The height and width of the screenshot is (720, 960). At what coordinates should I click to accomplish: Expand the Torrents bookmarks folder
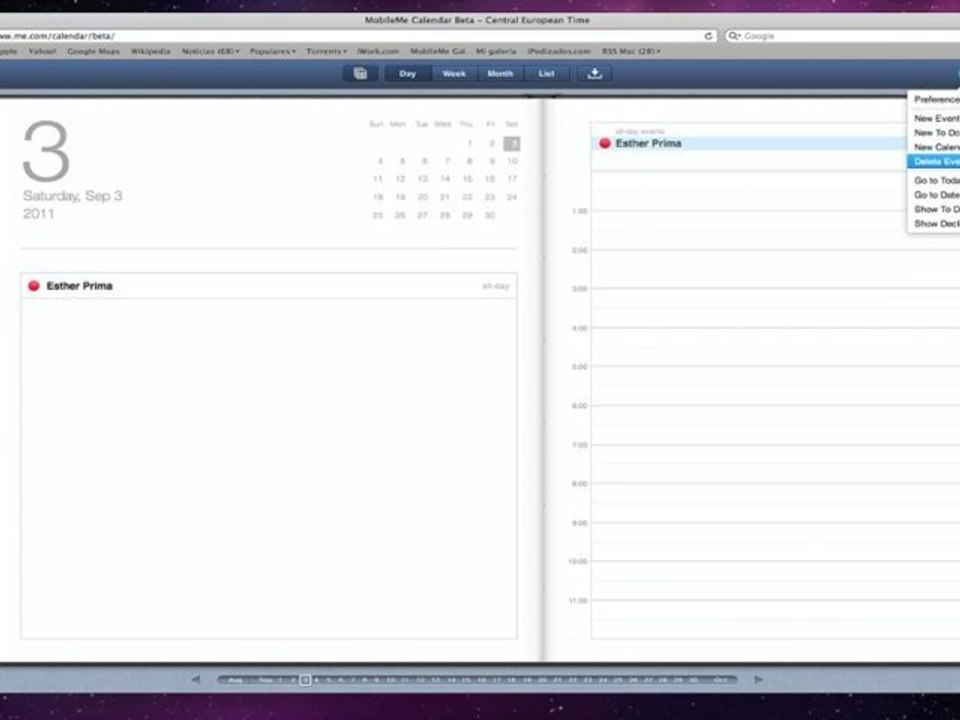pyautogui.click(x=326, y=51)
